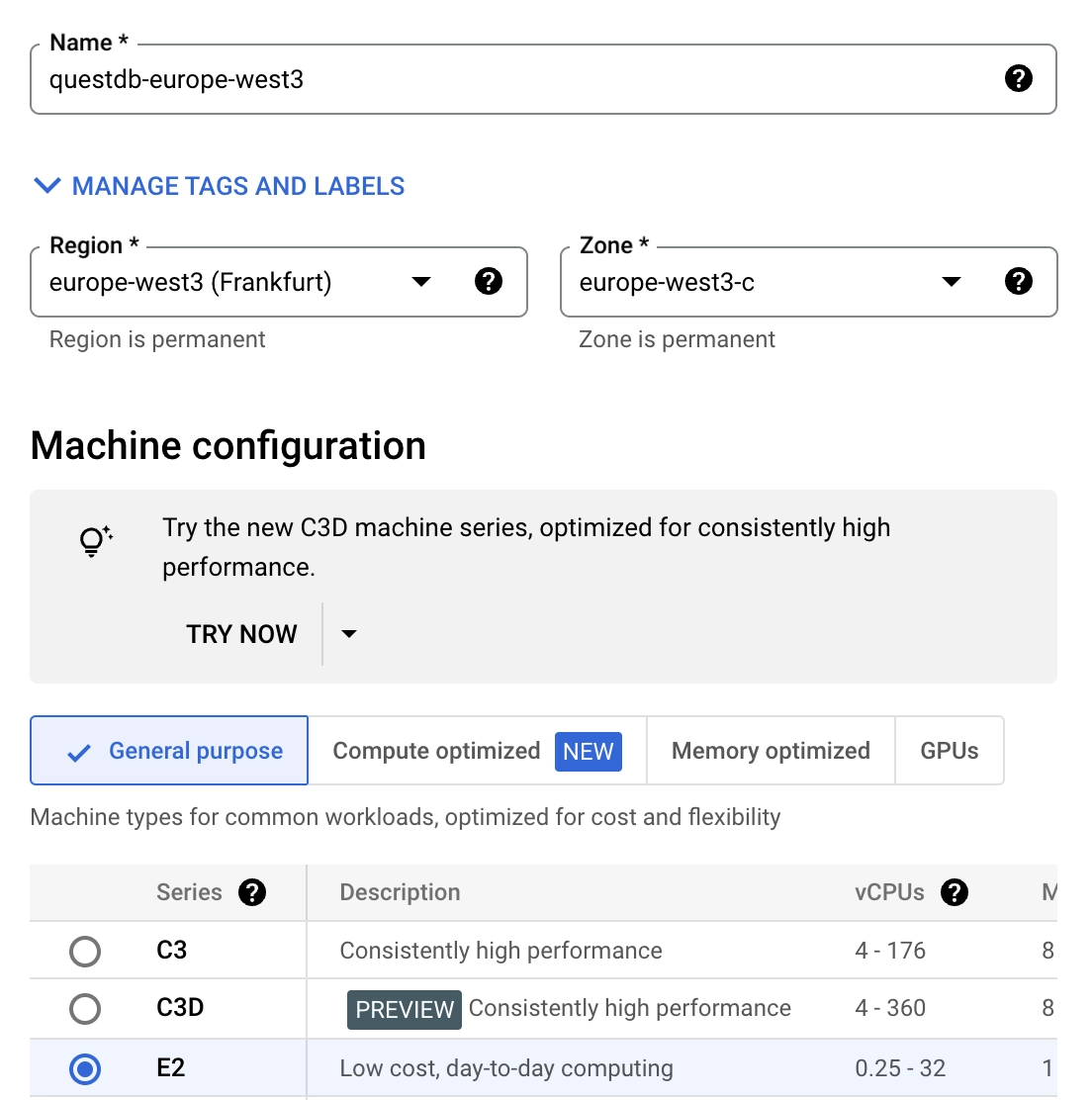
Task: Click the NEW badge on Compute optimized
Action: [x=588, y=752]
